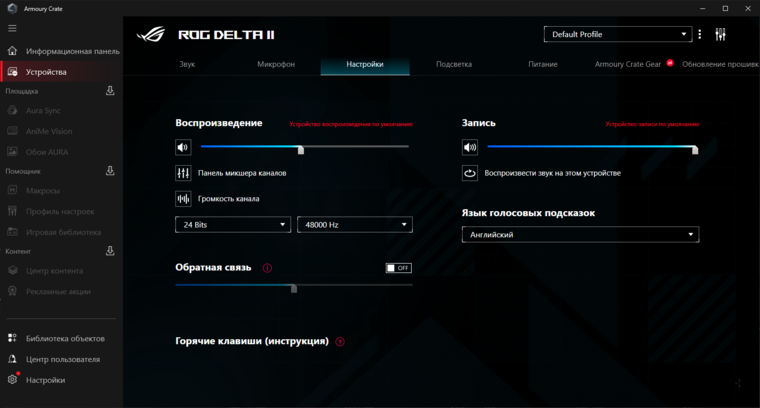Open Игровая библиотека in the sidebar
The width and height of the screenshot is (760, 408).
[62, 232]
